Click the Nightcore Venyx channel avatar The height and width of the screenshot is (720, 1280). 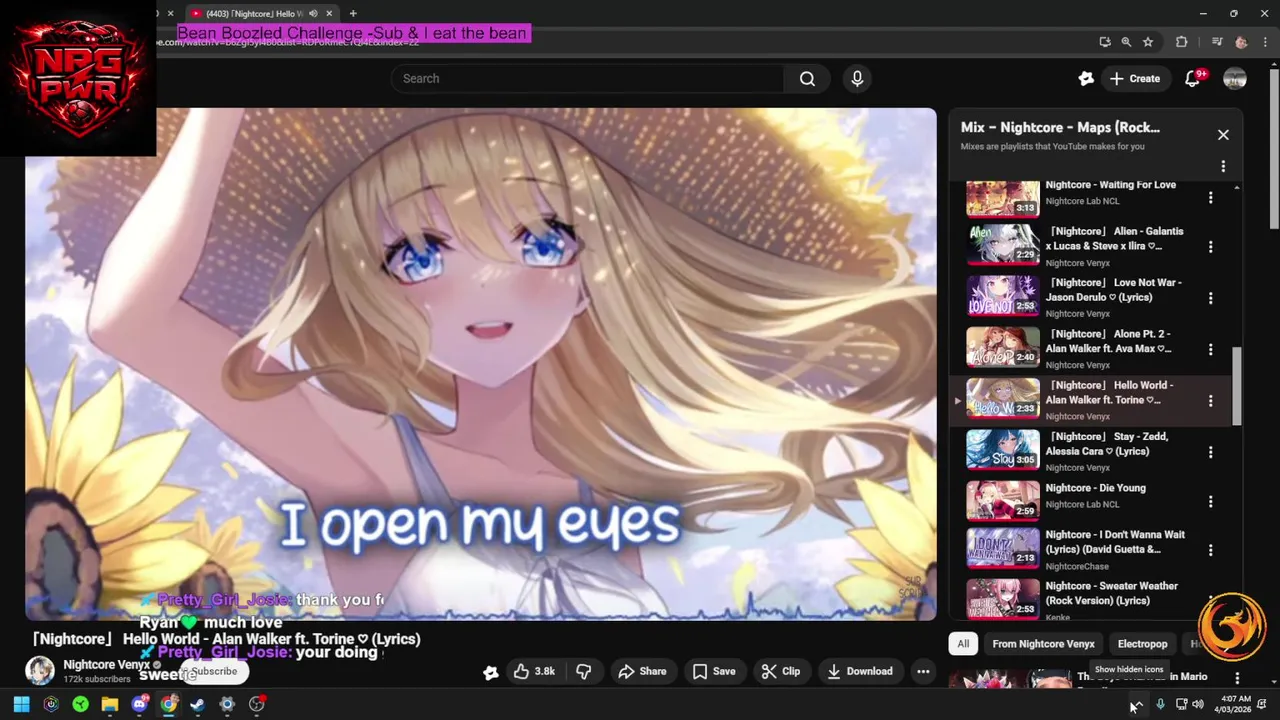(39, 671)
